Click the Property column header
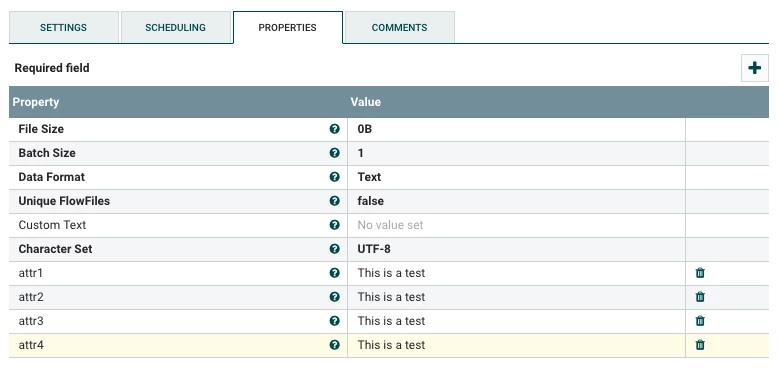 coord(178,102)
